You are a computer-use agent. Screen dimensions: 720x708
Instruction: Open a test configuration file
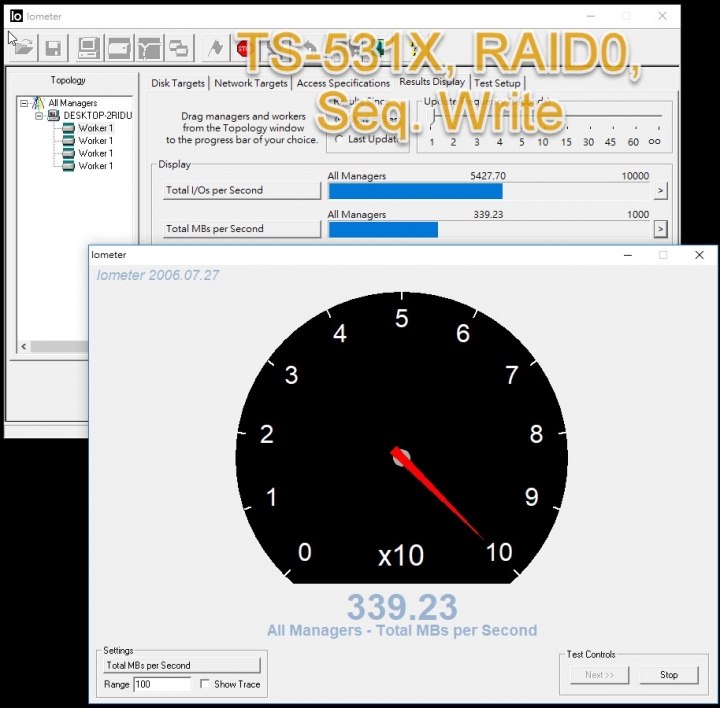(23, 47)
